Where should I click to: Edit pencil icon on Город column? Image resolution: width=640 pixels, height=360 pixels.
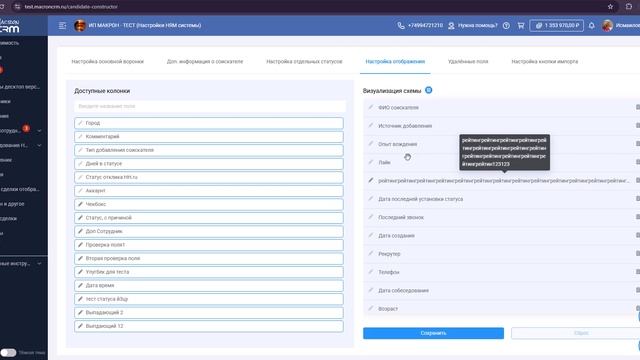[x=80, y=123]
